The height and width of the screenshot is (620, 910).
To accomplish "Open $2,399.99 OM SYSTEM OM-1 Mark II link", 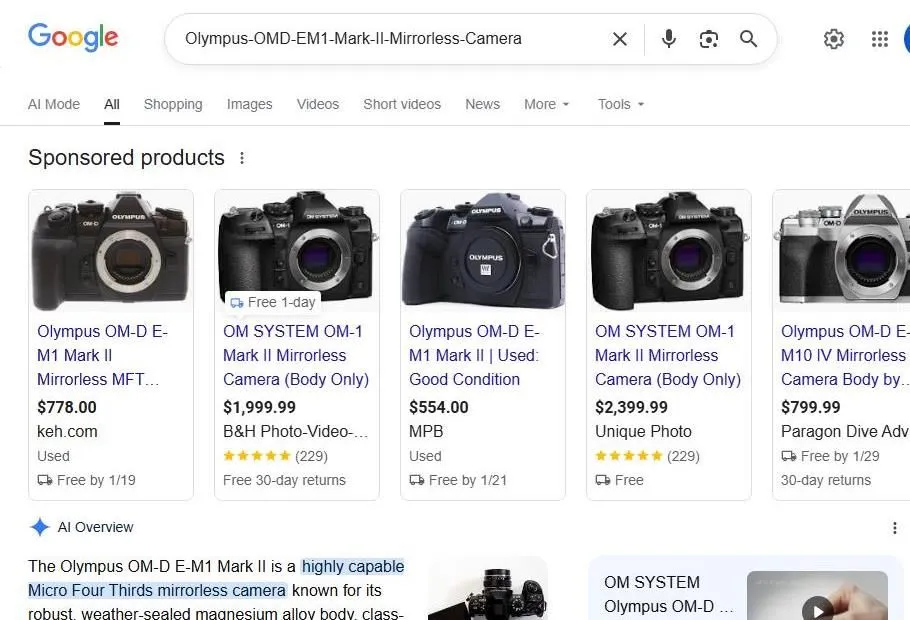I will pyautogui.click(x=668, y=355).
